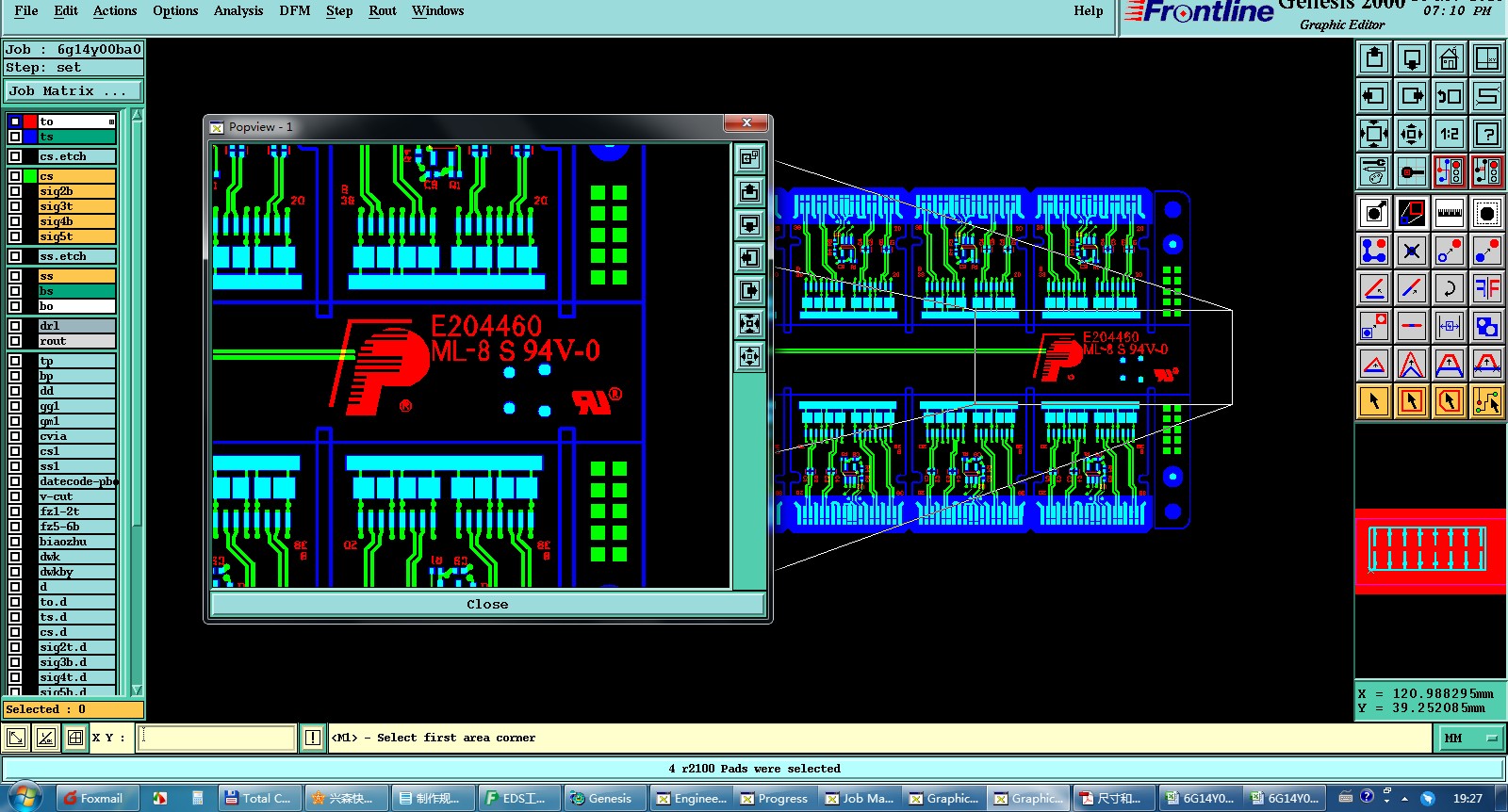The image size is (1508, 812).
Task: Open the wrench and palette settings icon
Action: coord(1374,171)
